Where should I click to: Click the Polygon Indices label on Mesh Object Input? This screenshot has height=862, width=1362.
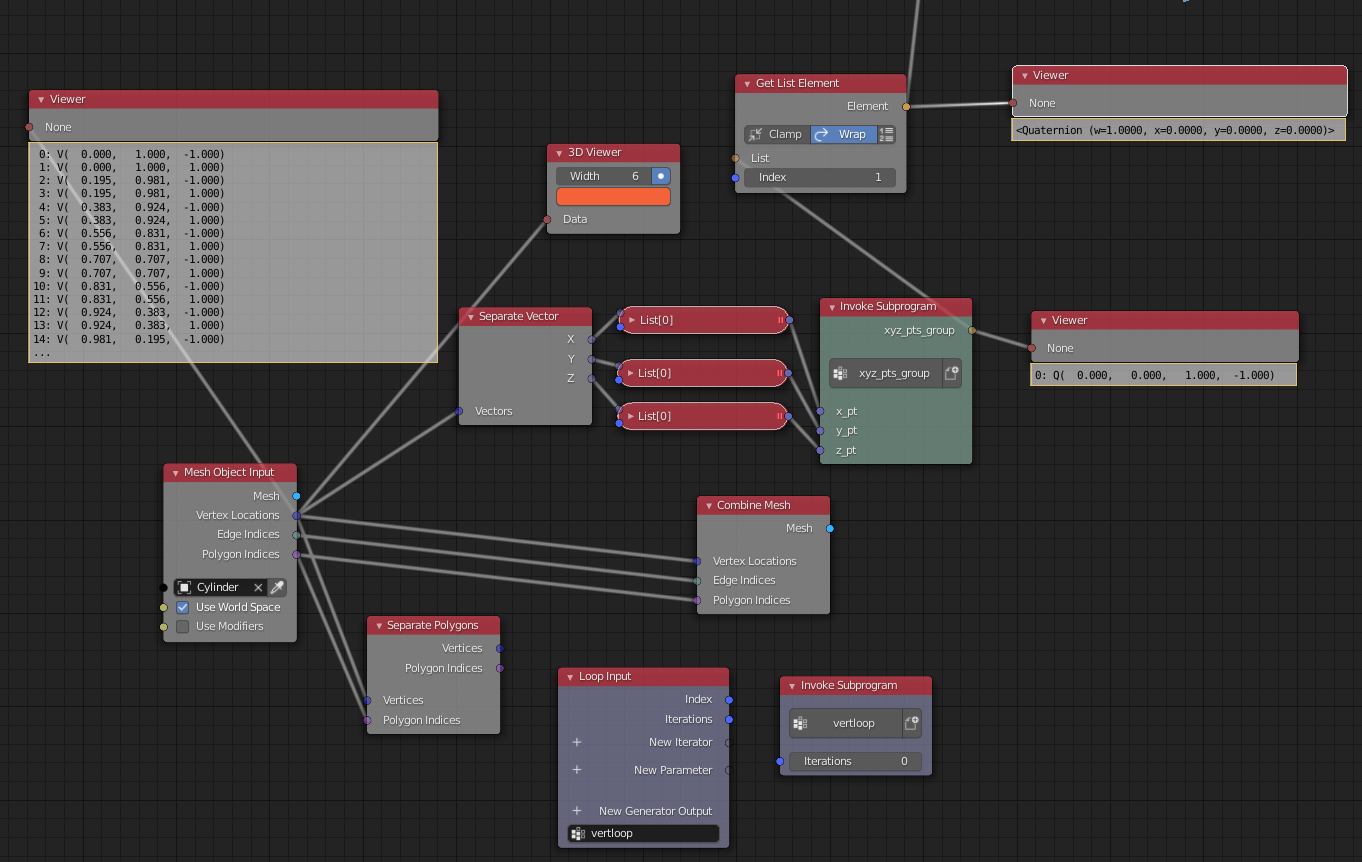click(241, 554)
